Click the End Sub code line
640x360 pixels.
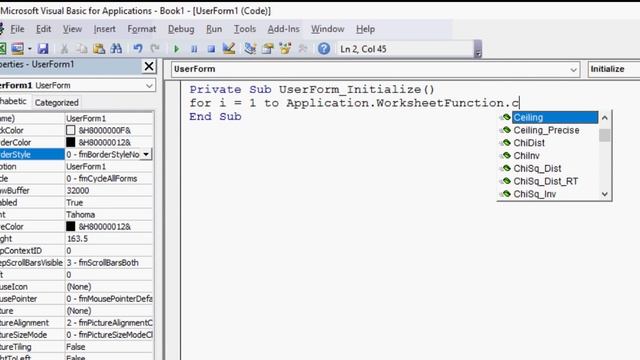pos(215,116)
